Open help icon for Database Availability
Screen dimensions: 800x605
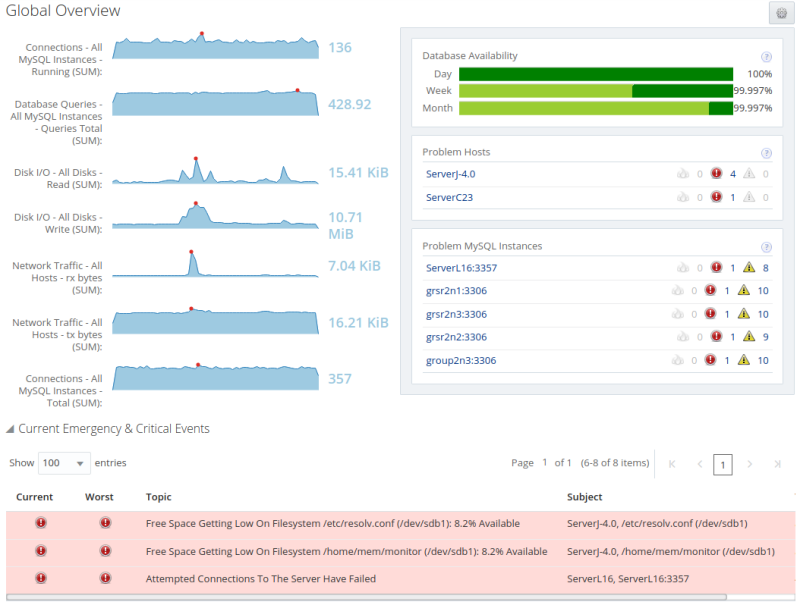click(x=766, y=57)
